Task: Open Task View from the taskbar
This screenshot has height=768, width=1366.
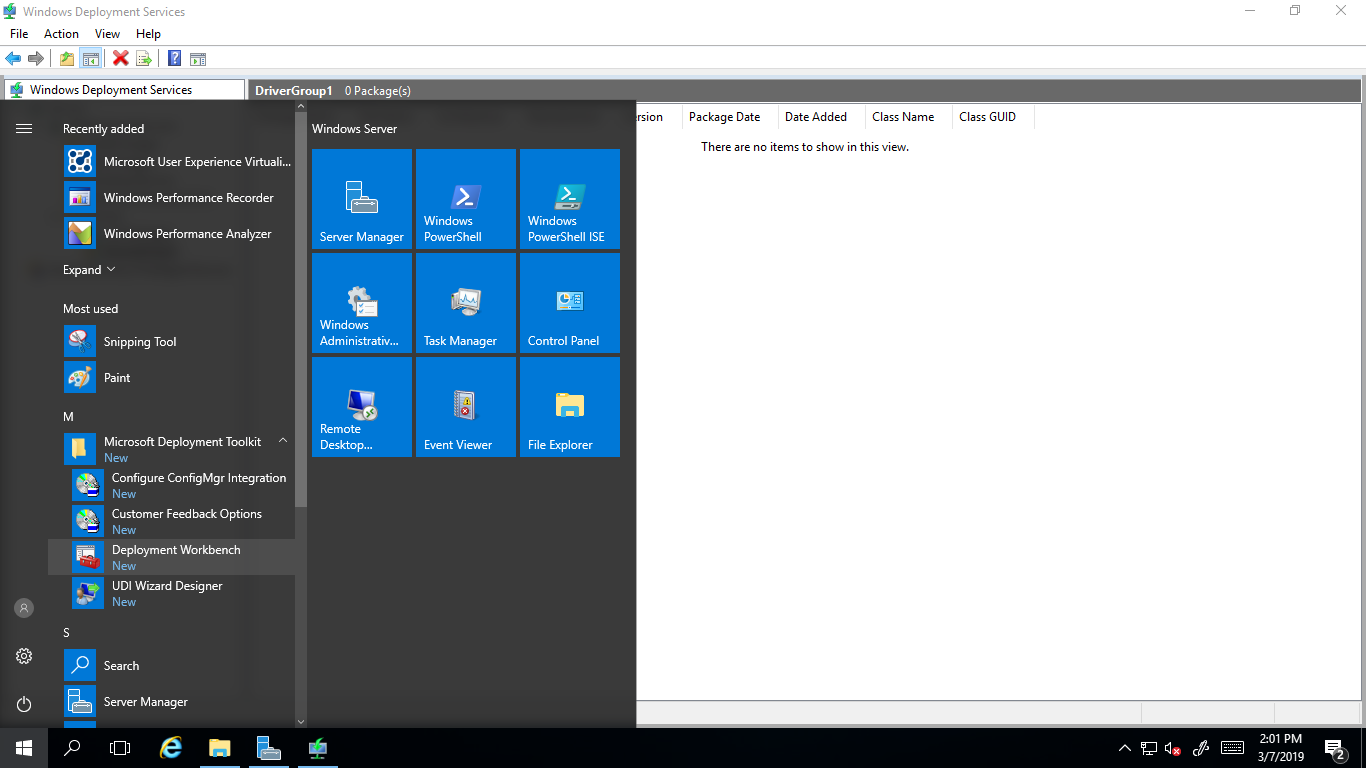Action: [x=120, y=748]
